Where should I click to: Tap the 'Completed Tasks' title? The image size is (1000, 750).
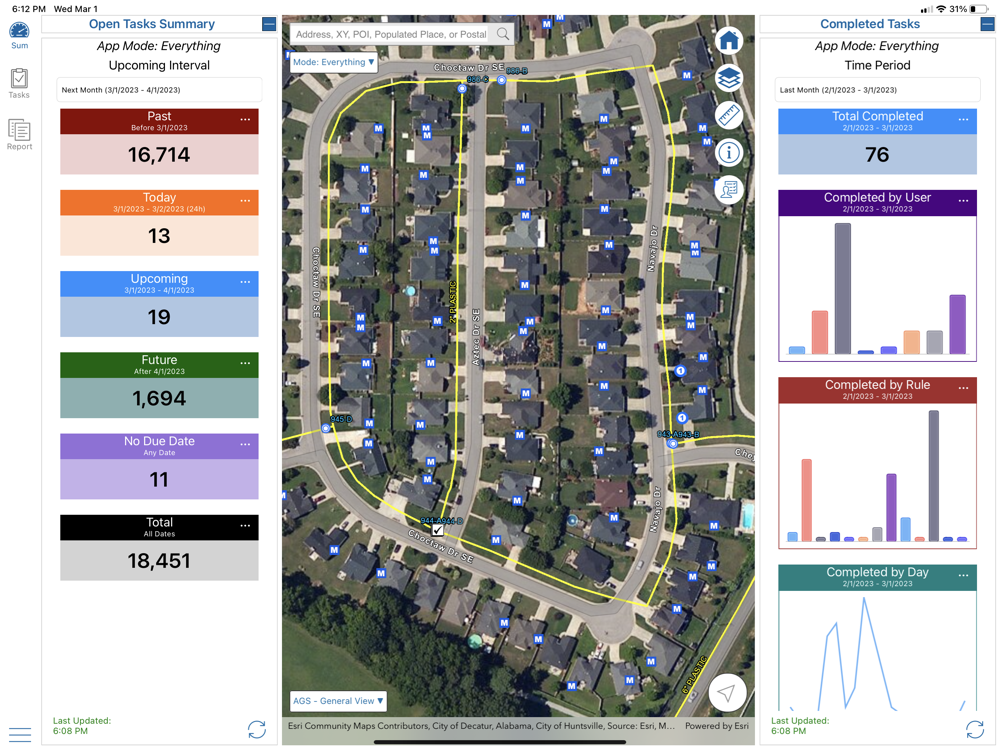pyautogui.click(x=870, y=24)
